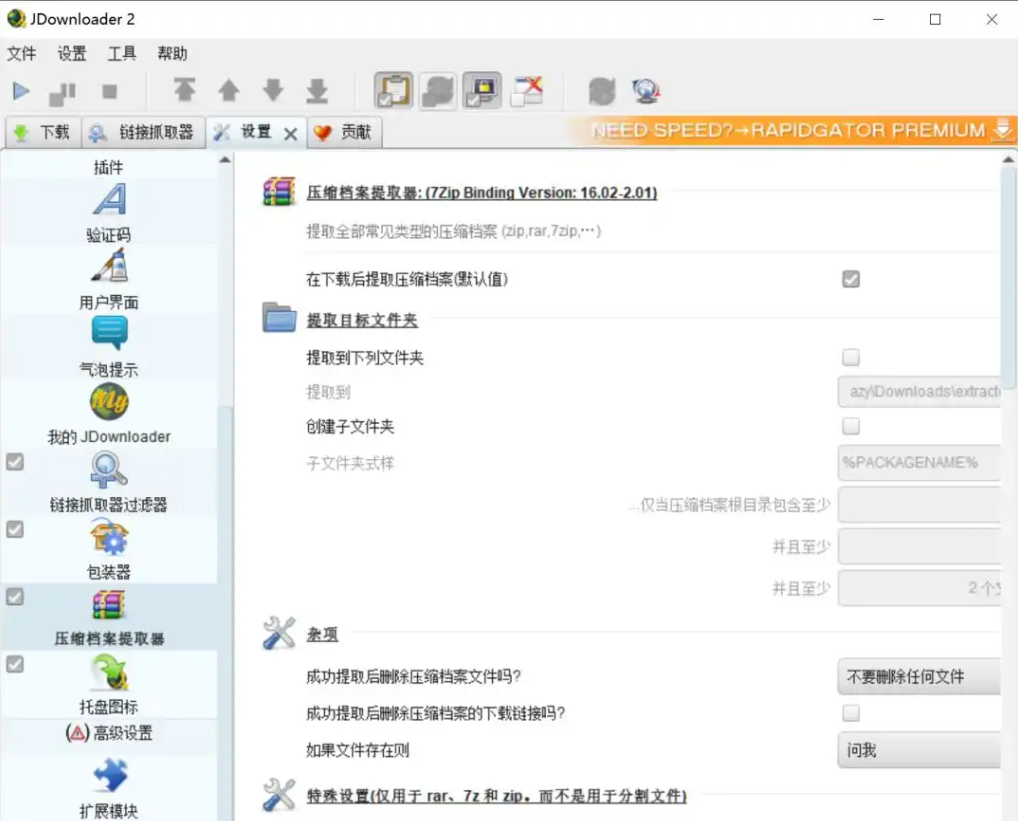The height and width of the screenshot is (821, 1018).
Task: Open 链接抓取器过滤器 settings icon
Action: [108, 469]
